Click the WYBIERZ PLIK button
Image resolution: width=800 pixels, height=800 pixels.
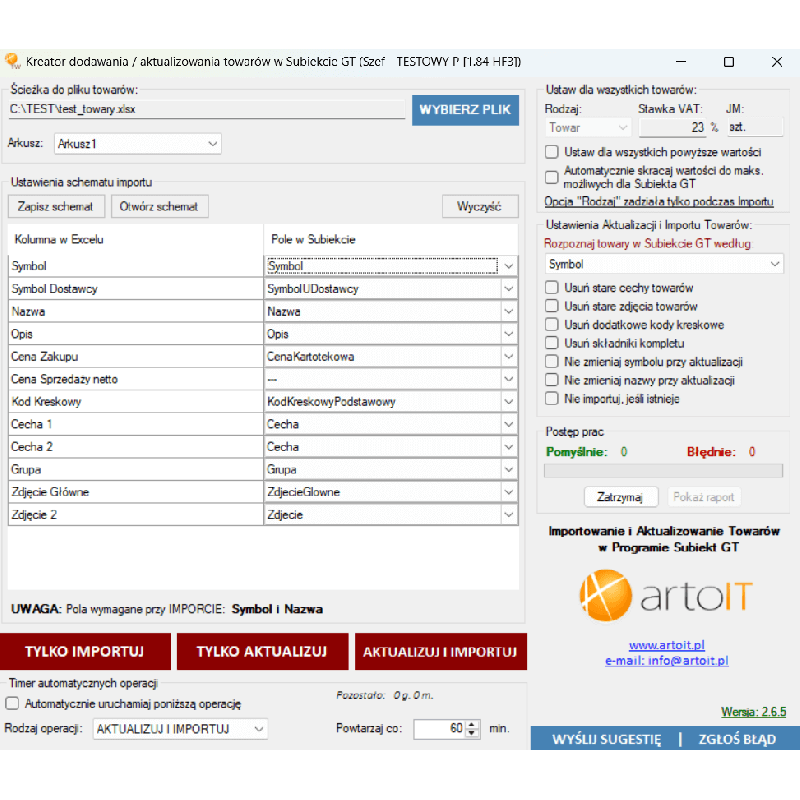click(x=465, y=109)
